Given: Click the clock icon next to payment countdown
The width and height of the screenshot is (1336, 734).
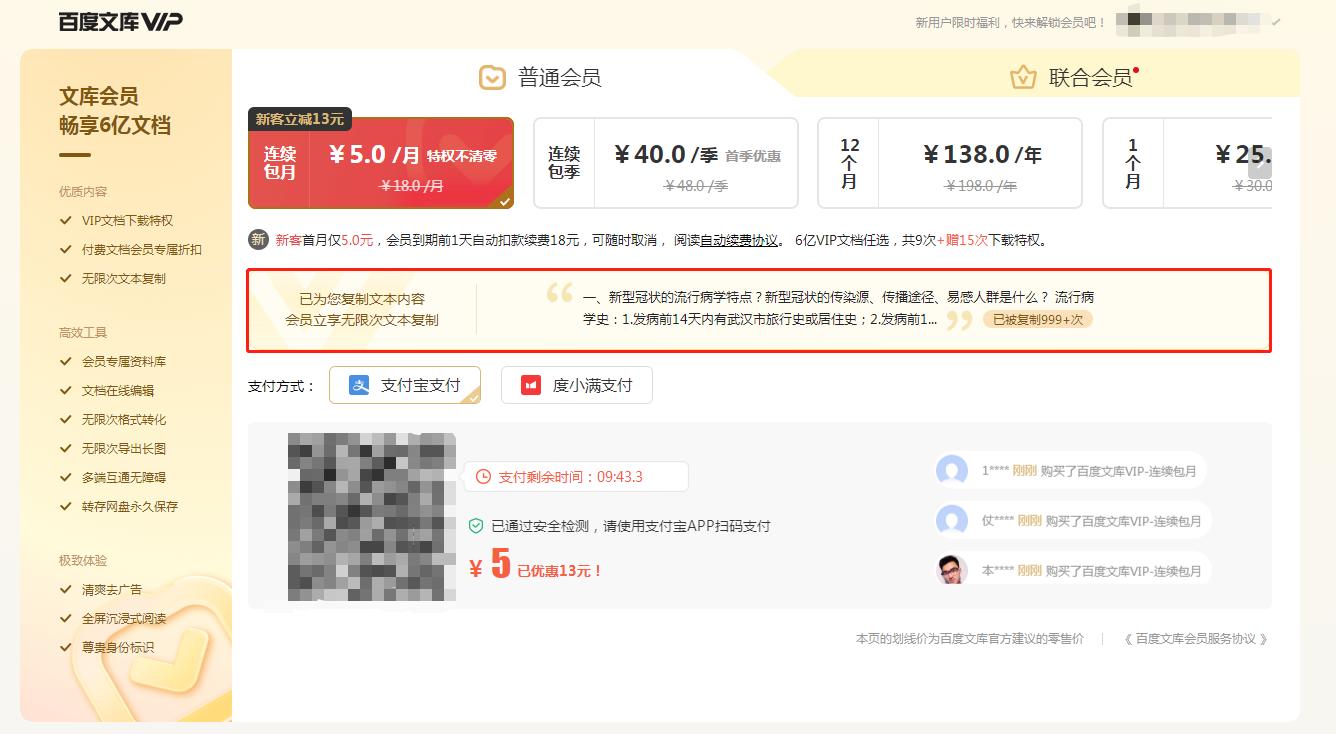Looking at the screenshot, I should click(484, 476).
